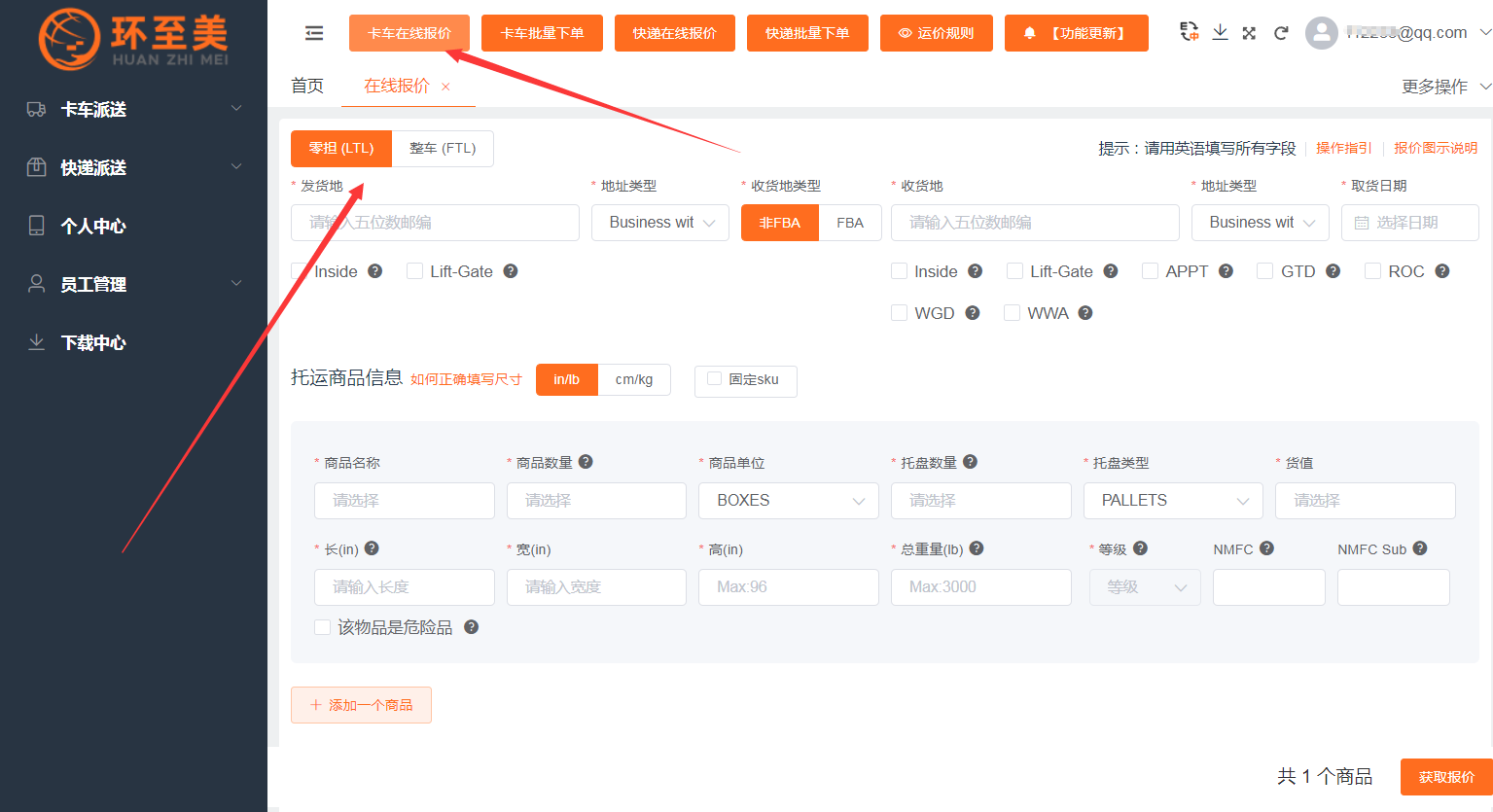Switch to the 整车 (FTL) tab
Viewport: 1493px width, 812px height.
coord(443,148)
